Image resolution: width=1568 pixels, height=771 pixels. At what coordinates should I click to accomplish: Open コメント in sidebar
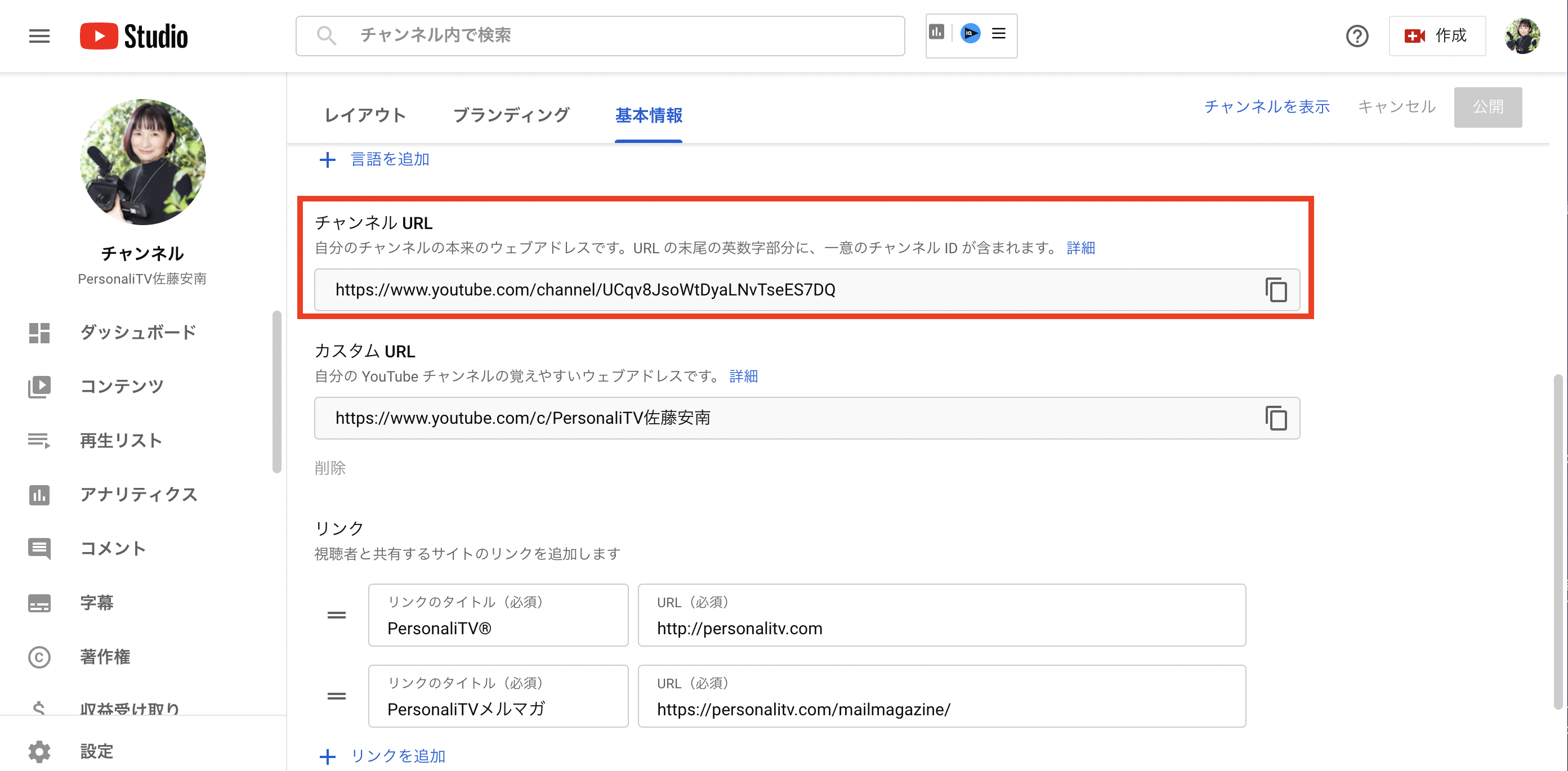tap(113, 548)
